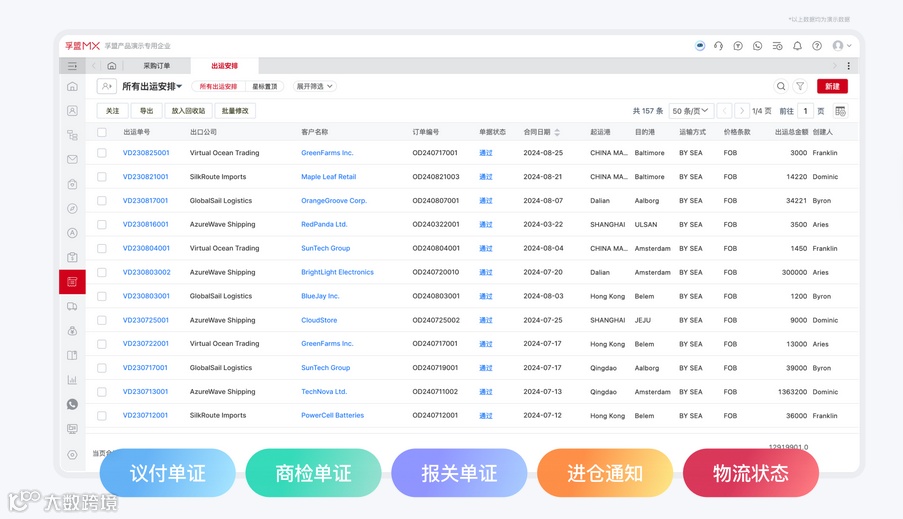The height and width of the screenshot is (519, 903).
Task: Check the row VD230821001 checkbox
Action: tap(102, 177)
